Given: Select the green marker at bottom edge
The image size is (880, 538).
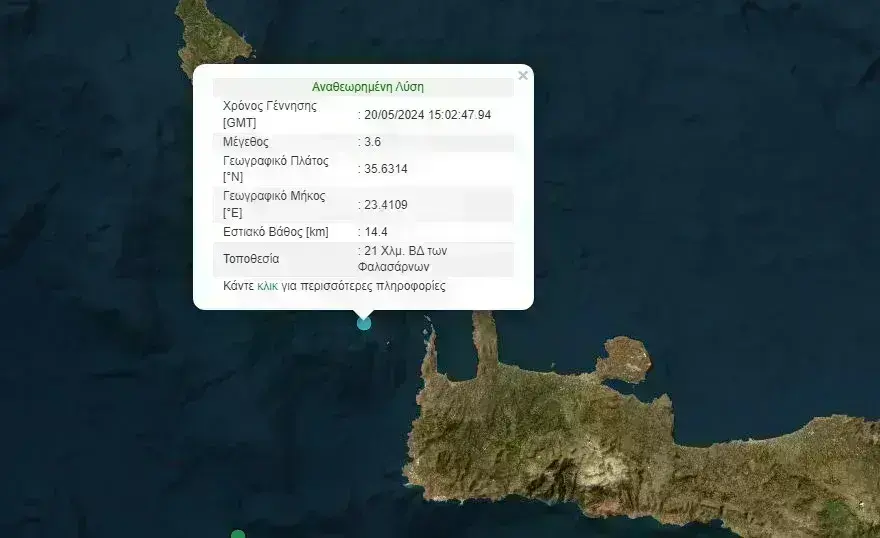Looking at the screenshot, I should 238,535.
